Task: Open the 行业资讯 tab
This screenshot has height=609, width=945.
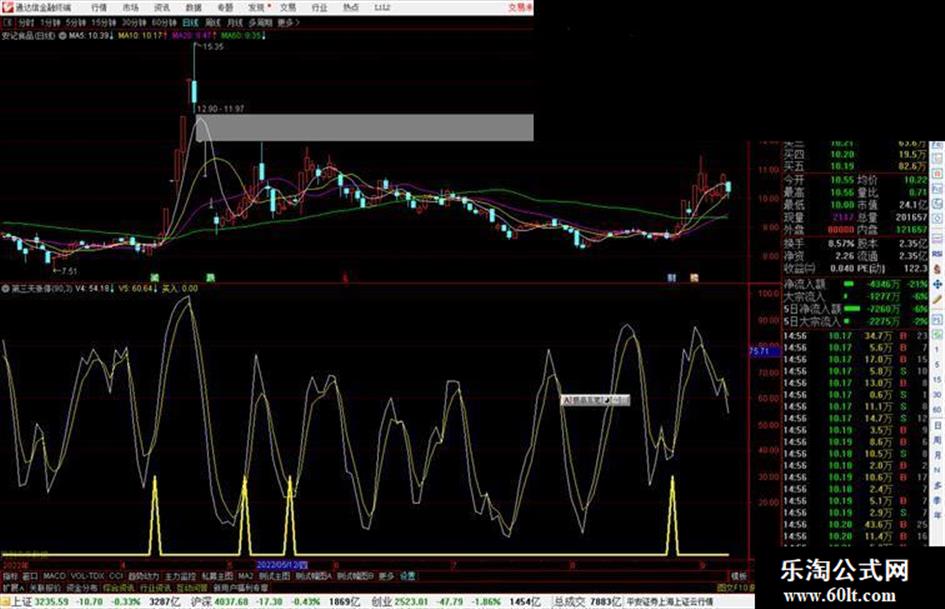Action: tap(155, 587)
